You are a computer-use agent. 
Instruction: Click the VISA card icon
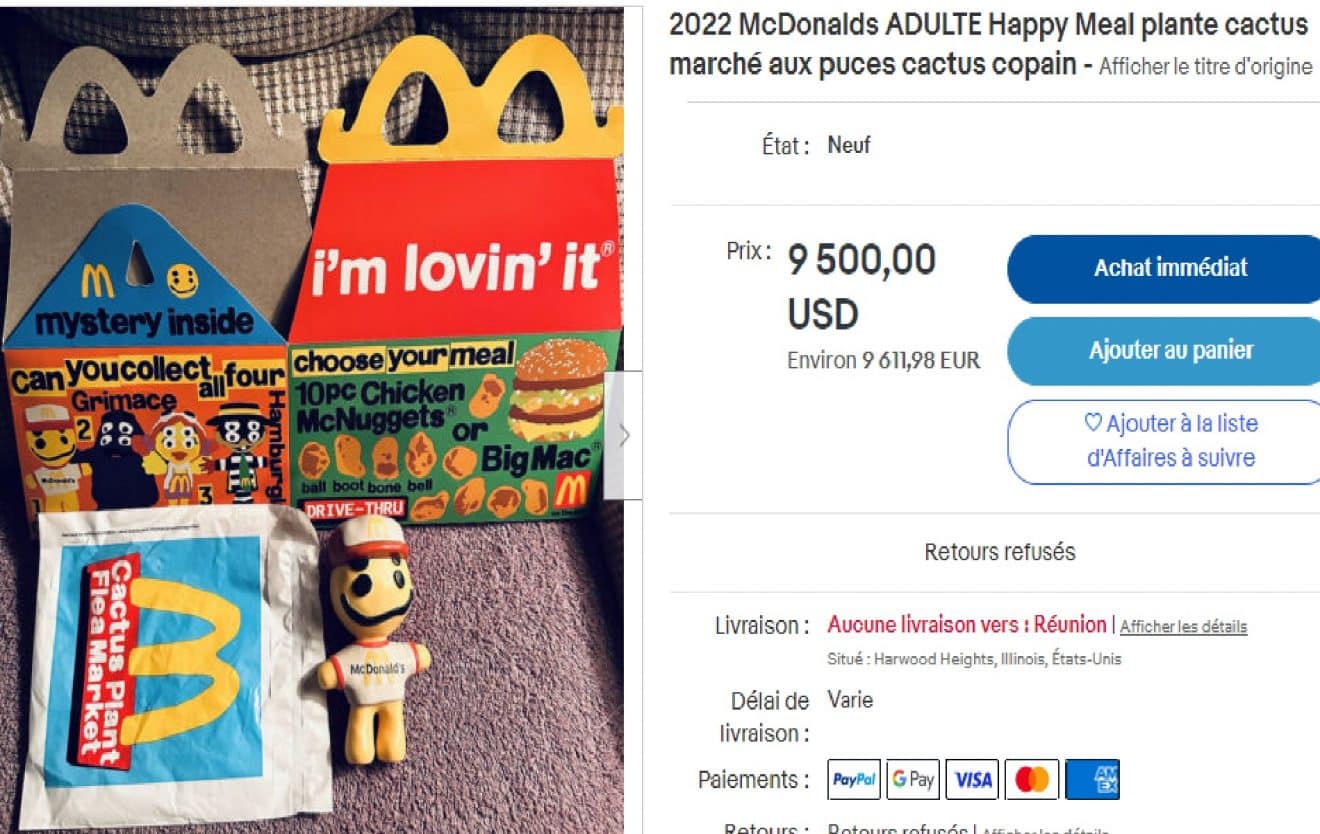point(972,780)
